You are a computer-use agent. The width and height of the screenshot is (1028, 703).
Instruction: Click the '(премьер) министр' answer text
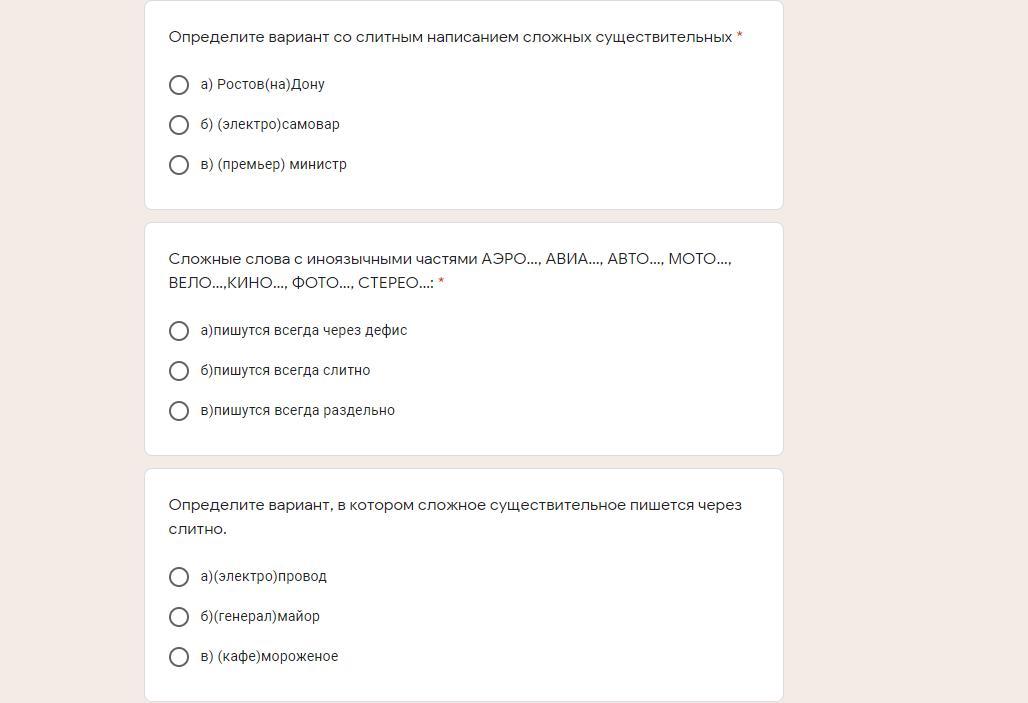tap(282, 165)
